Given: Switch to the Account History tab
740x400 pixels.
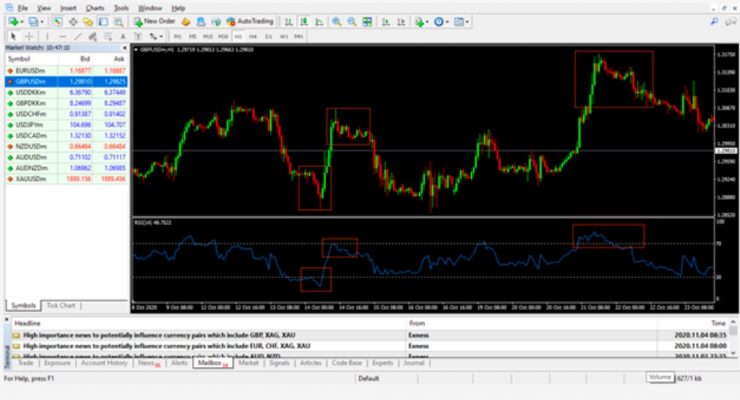Looking at the screenshot, I should point(104,363).
